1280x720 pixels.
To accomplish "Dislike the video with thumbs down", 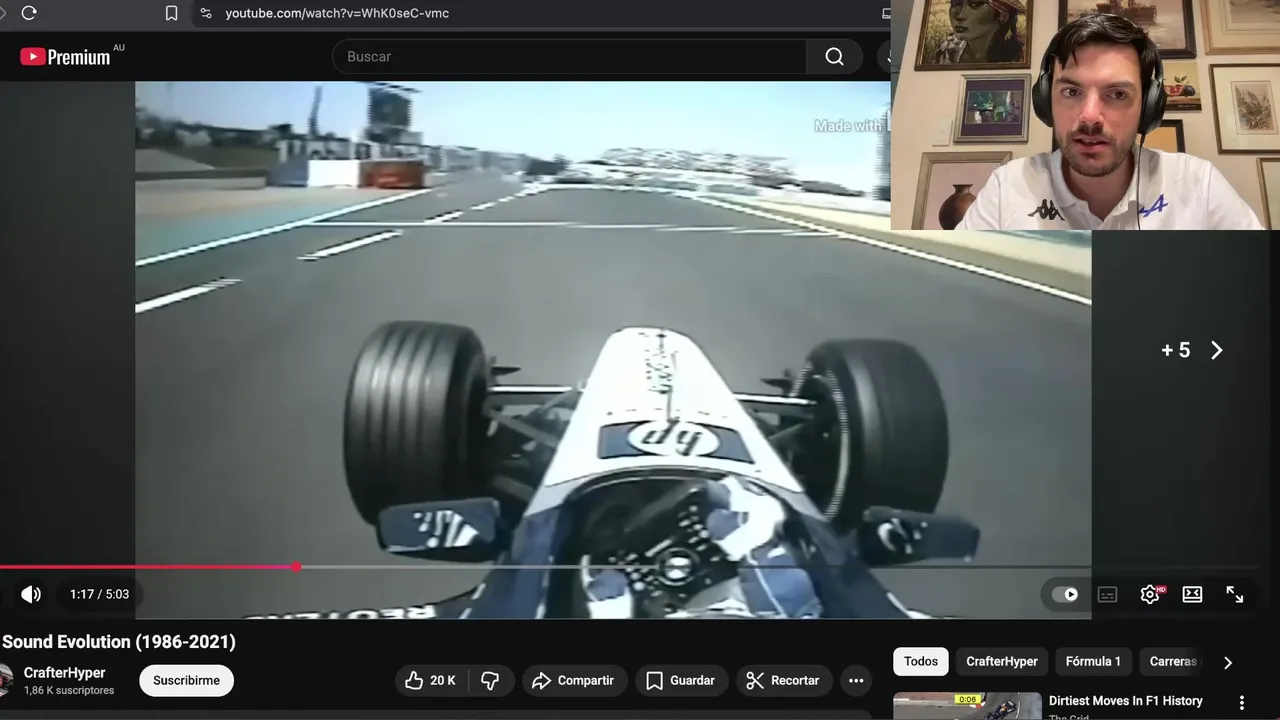I will tap(490, 680).
